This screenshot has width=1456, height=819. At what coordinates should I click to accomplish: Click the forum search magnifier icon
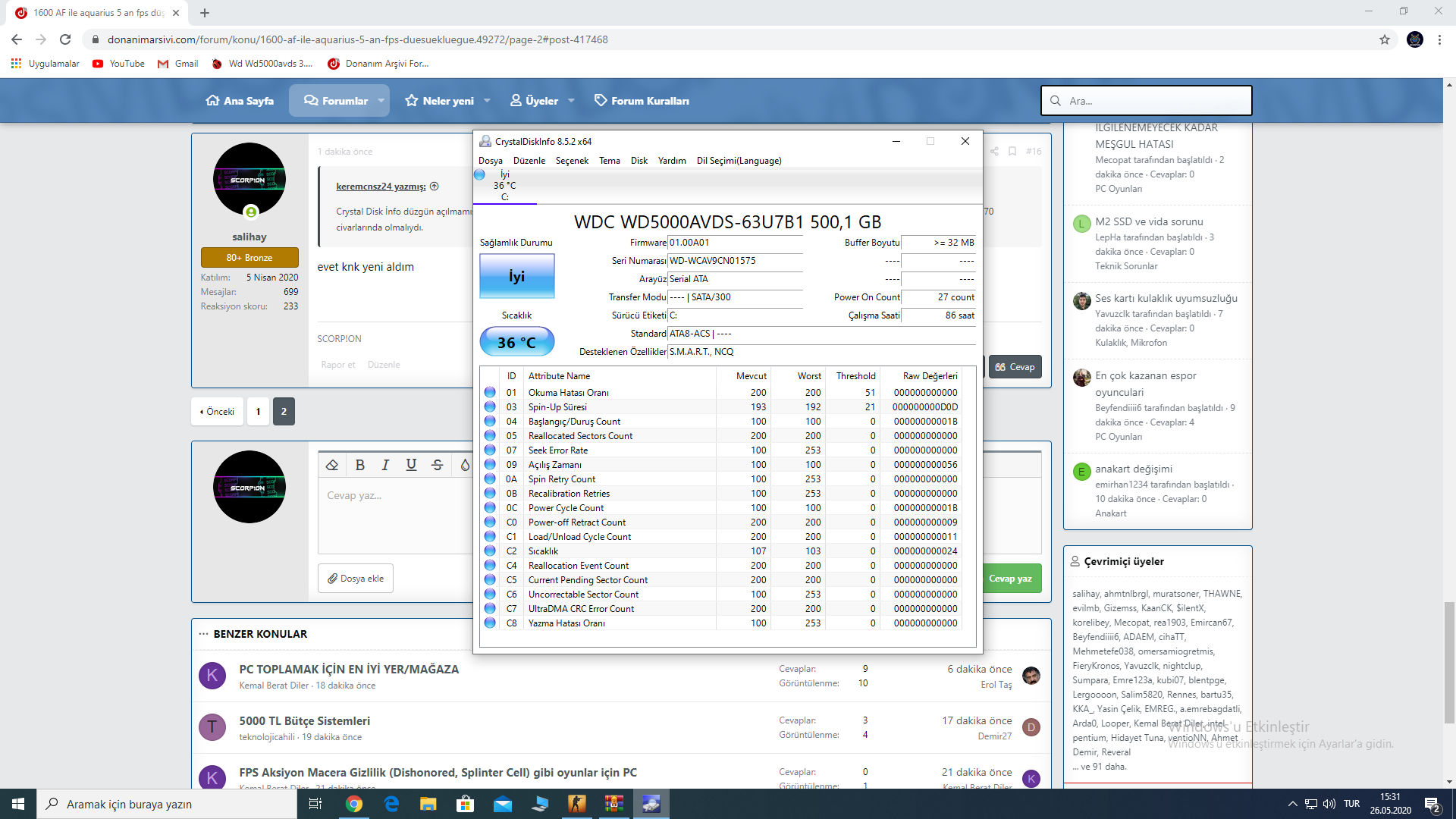[x=1055, y=101]
